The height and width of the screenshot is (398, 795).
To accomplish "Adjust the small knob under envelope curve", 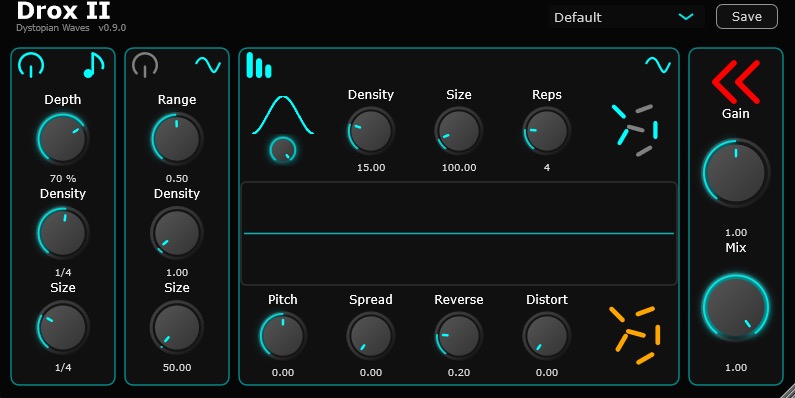I will coord(283,150).
